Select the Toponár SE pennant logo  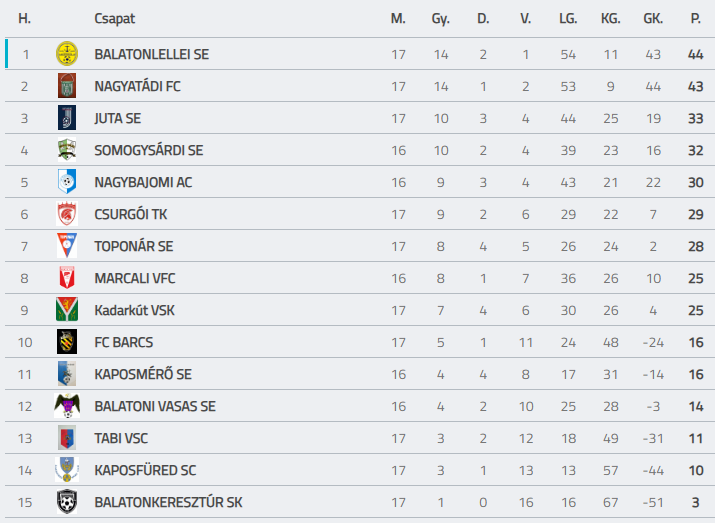click(x=67, y=246)
